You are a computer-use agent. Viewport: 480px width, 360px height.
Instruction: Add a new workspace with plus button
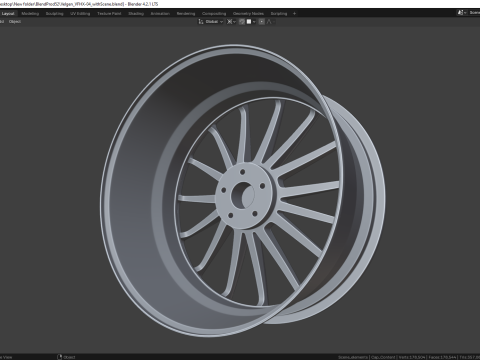click(x=294, y=14)
